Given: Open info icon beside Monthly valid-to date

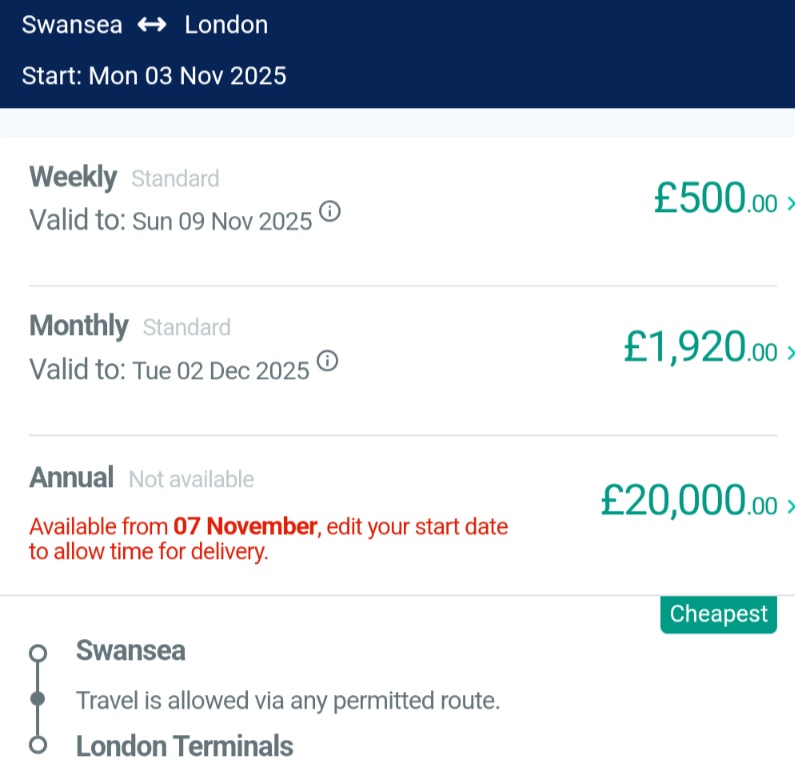Looking at the screenshot, I should click(327, 361).
